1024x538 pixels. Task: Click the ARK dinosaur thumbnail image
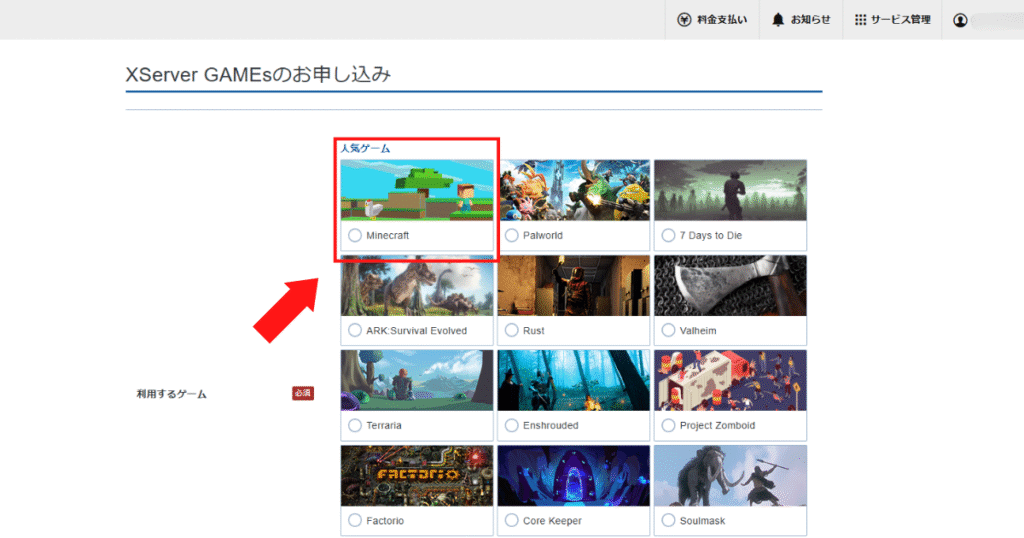(x=417, y=285)
